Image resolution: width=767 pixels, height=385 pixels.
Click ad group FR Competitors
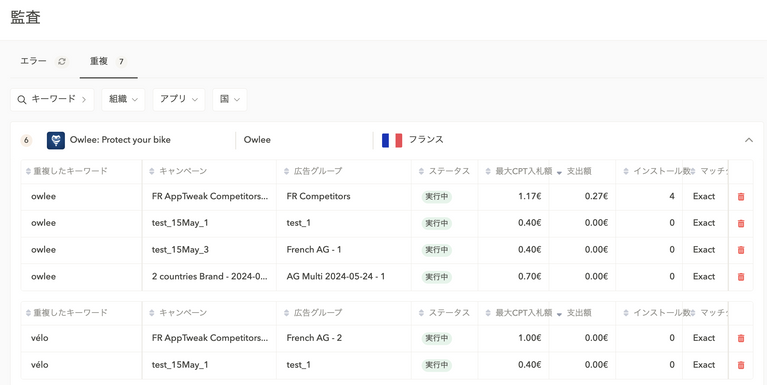pyautogui.click(x=318, y=196)
